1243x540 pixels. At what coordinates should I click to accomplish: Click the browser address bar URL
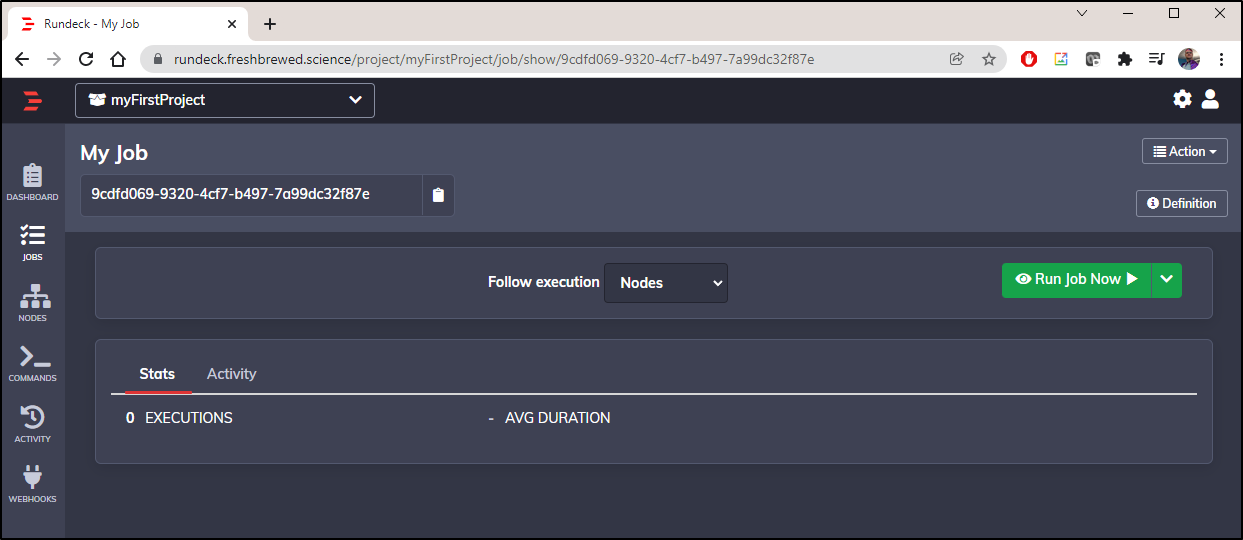[x=494, y=59]
